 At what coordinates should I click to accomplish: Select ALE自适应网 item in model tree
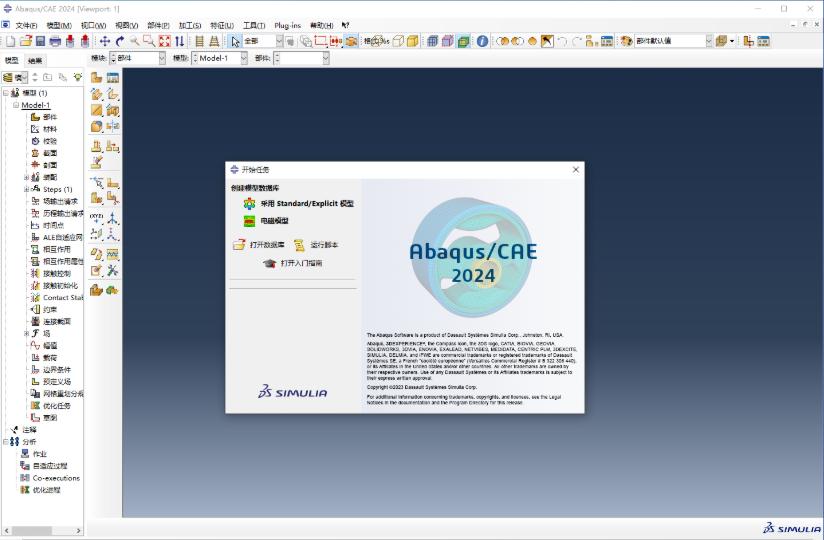pos(63,237)
